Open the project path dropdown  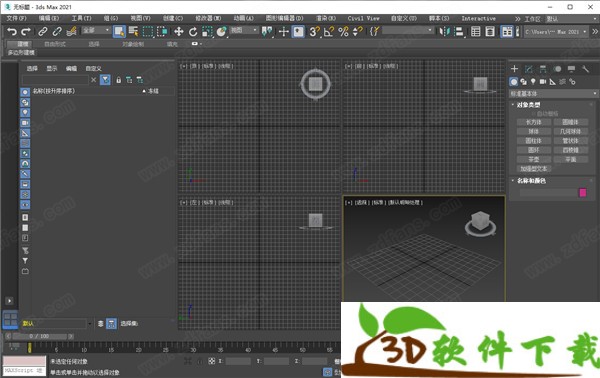556,32
